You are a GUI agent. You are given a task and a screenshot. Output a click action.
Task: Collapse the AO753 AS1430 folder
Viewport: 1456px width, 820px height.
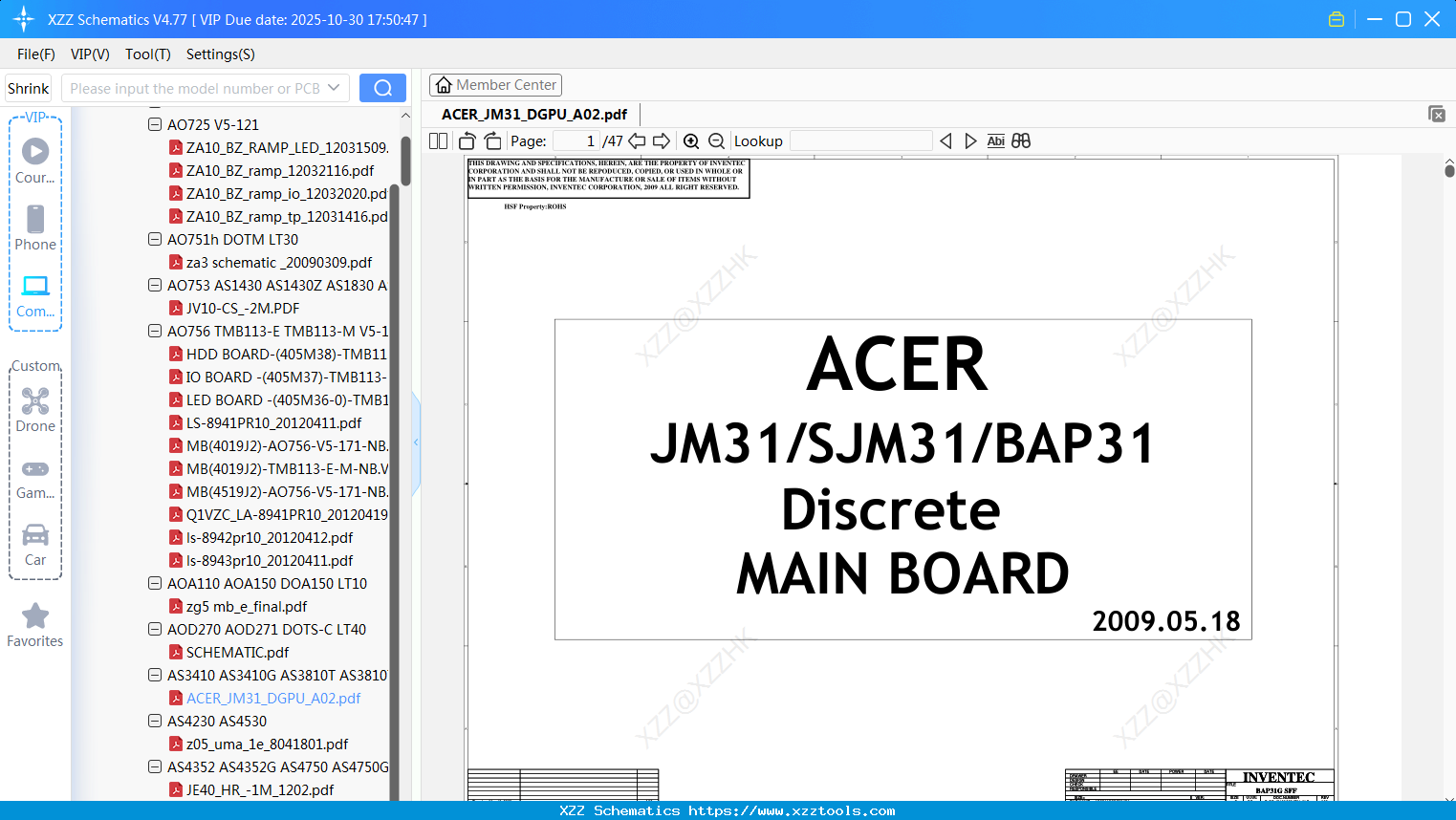pyautogui.click(x=155, y=285)
